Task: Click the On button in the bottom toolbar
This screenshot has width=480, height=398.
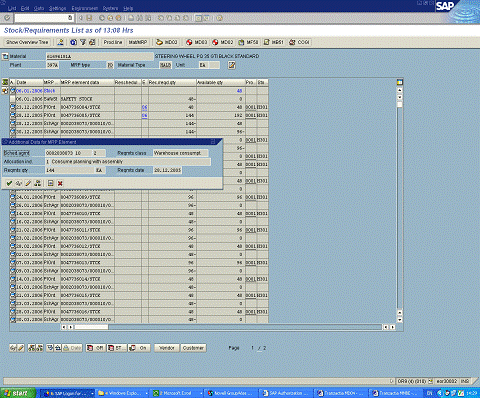Action: 139,348
